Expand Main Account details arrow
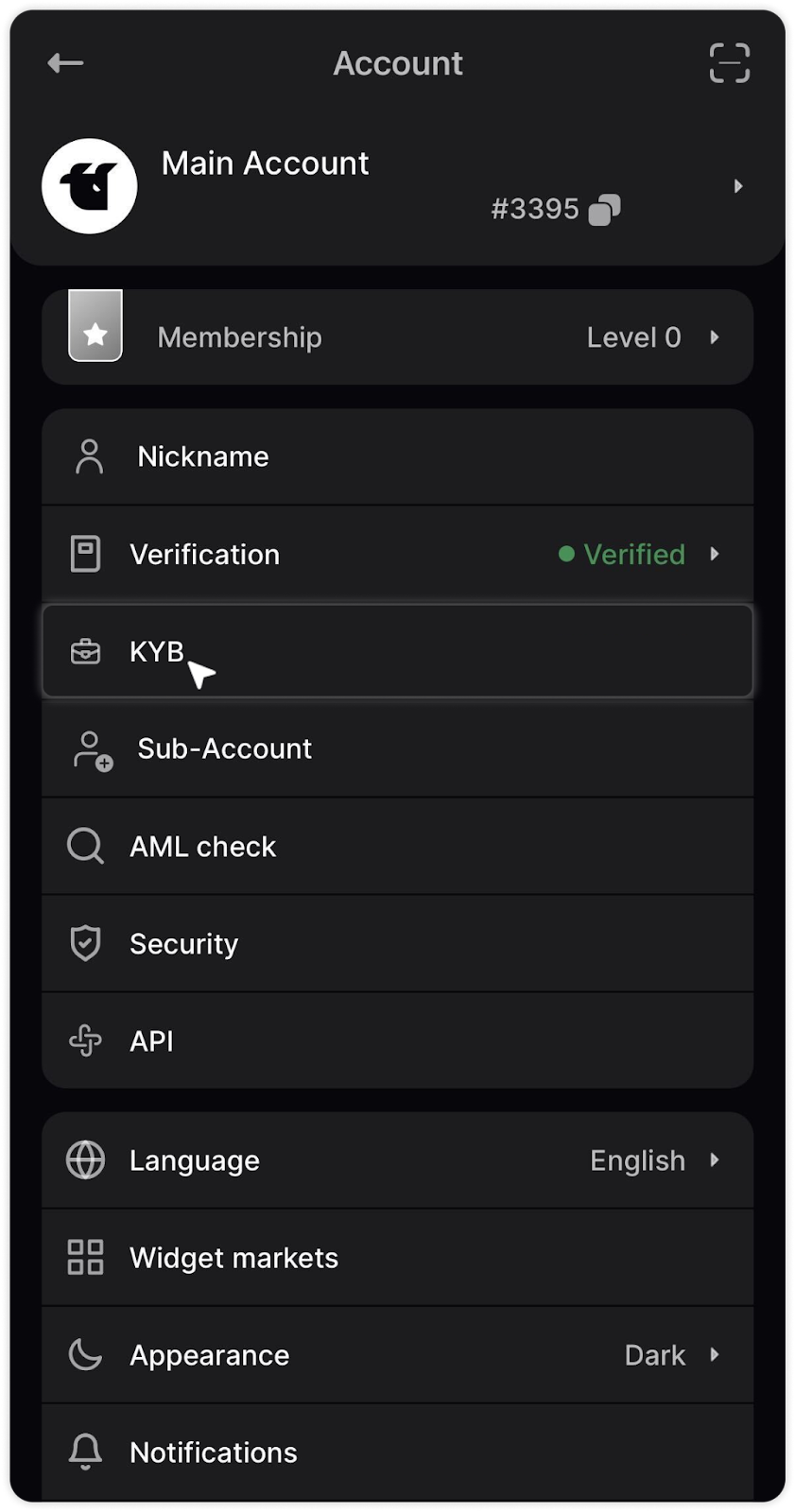The width and height of the screenshot is (795, 1512). tap(738, 186)
